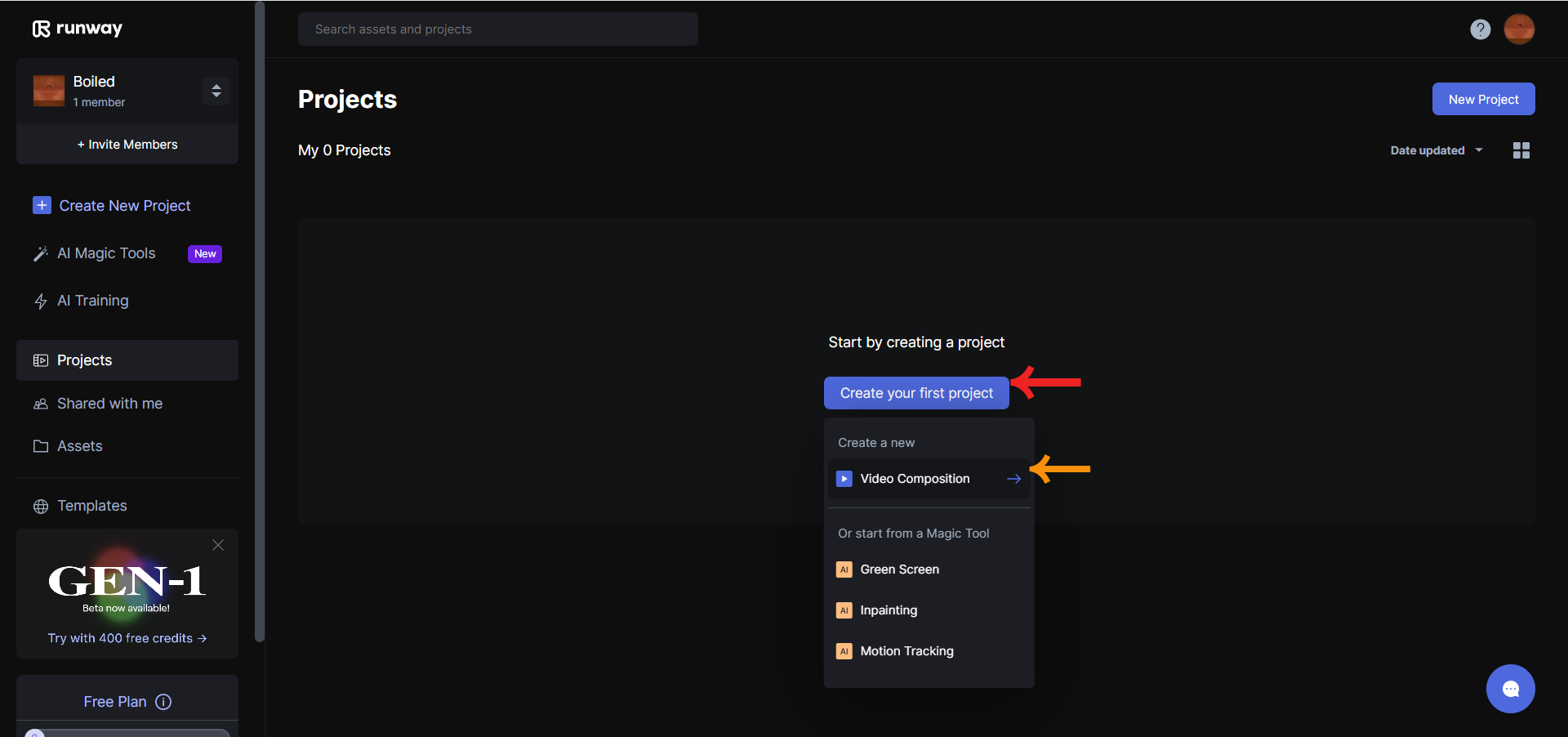Click the sidebar vertical scrollbar
Screen dimensions: 1568x737
260,322
